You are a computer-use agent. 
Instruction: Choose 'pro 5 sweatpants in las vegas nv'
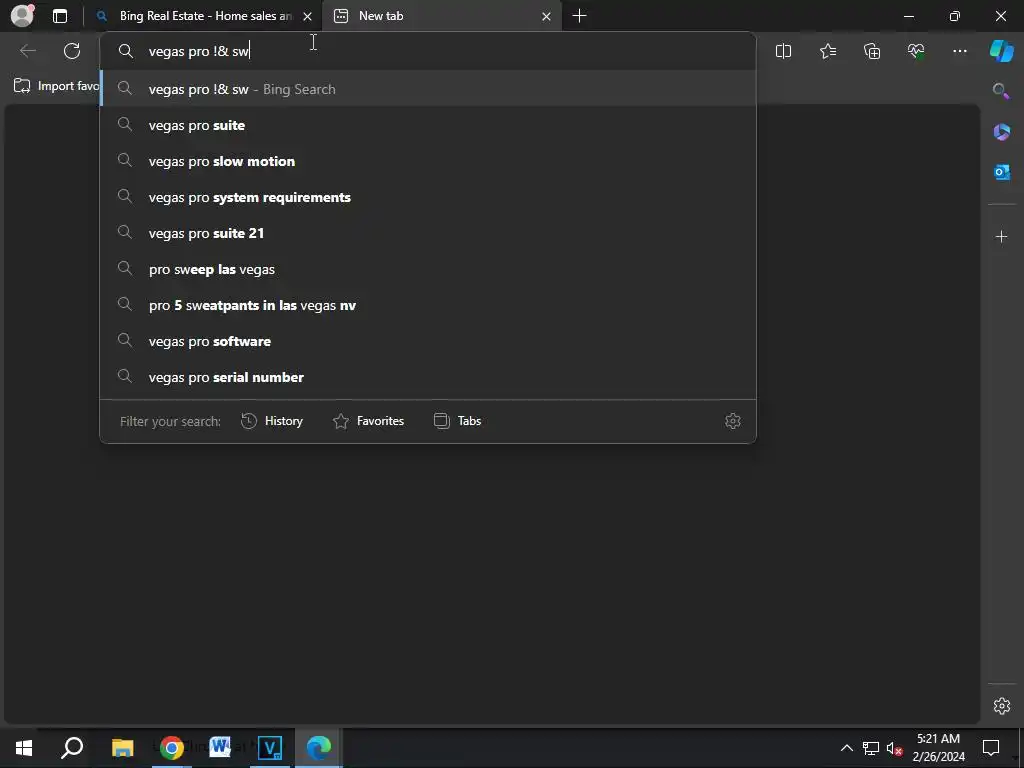coord(428,304)
